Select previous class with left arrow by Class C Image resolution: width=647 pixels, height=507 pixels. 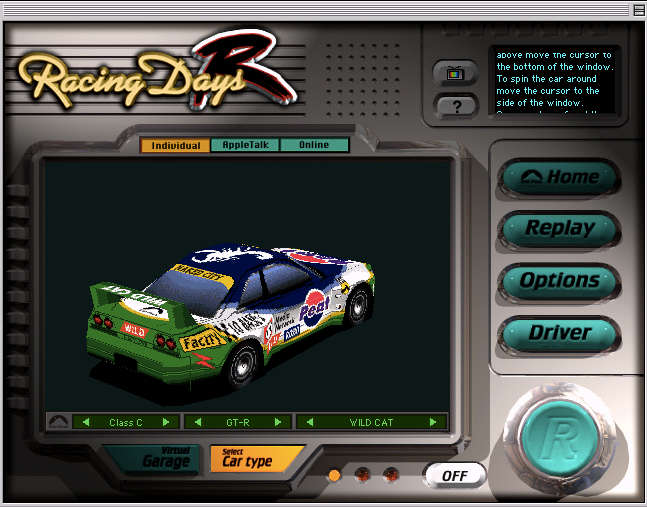click(x=86, y=422)
